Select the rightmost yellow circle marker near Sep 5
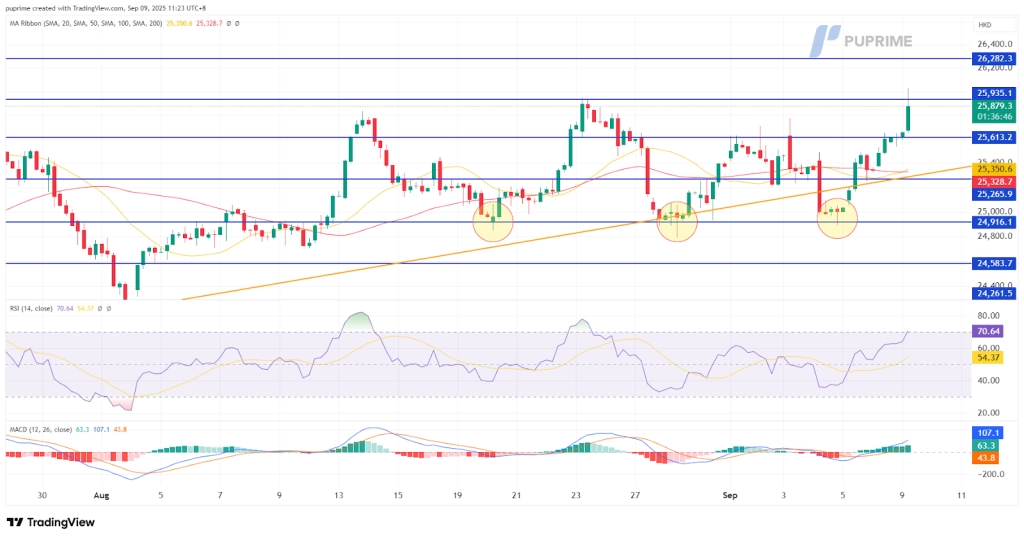Image resolution: width=1024 pixels, height=539 pixels. [837, 217]
